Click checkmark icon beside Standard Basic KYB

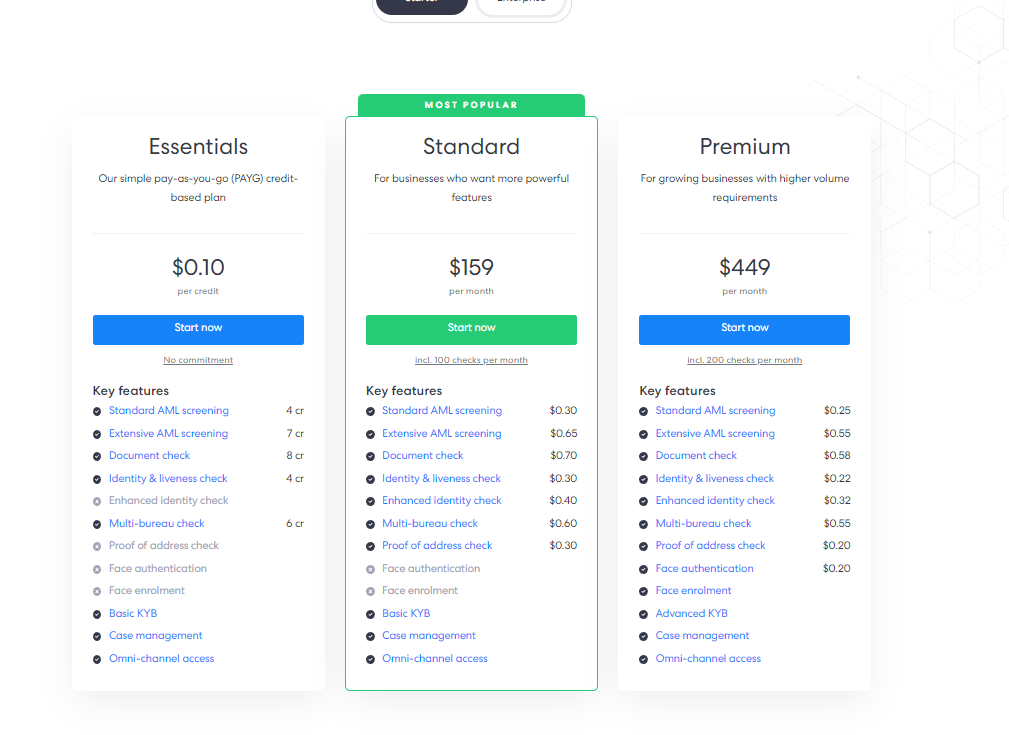[x=370, y=614]
